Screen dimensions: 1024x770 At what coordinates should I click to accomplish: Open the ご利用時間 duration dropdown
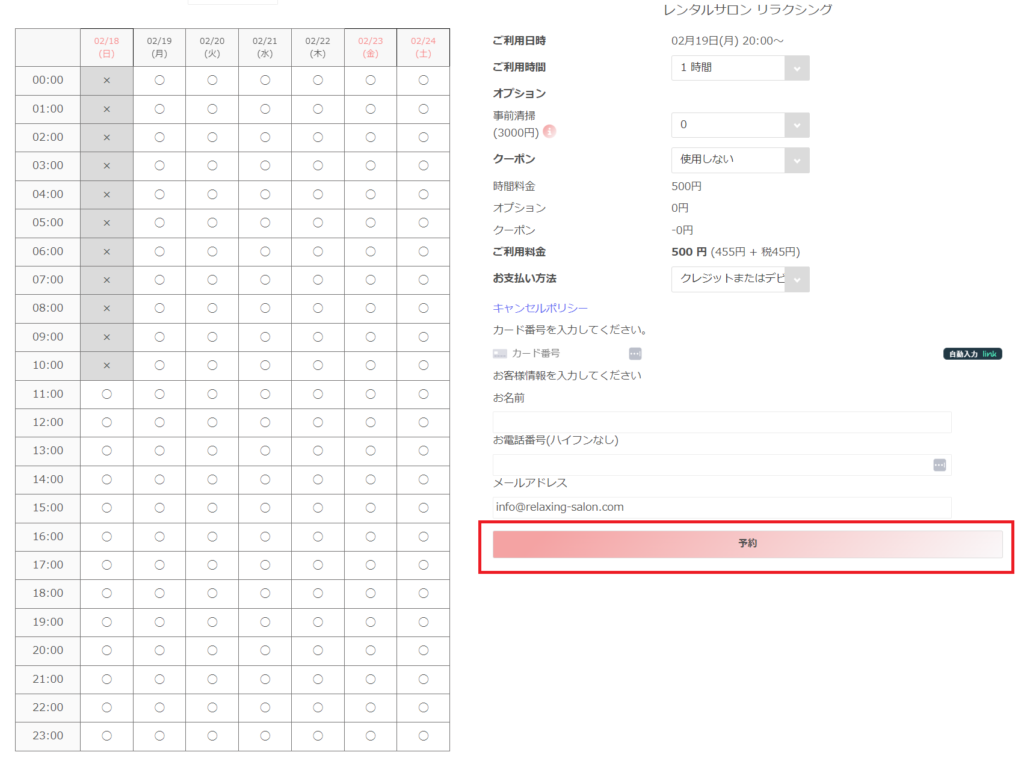[740, 68]
